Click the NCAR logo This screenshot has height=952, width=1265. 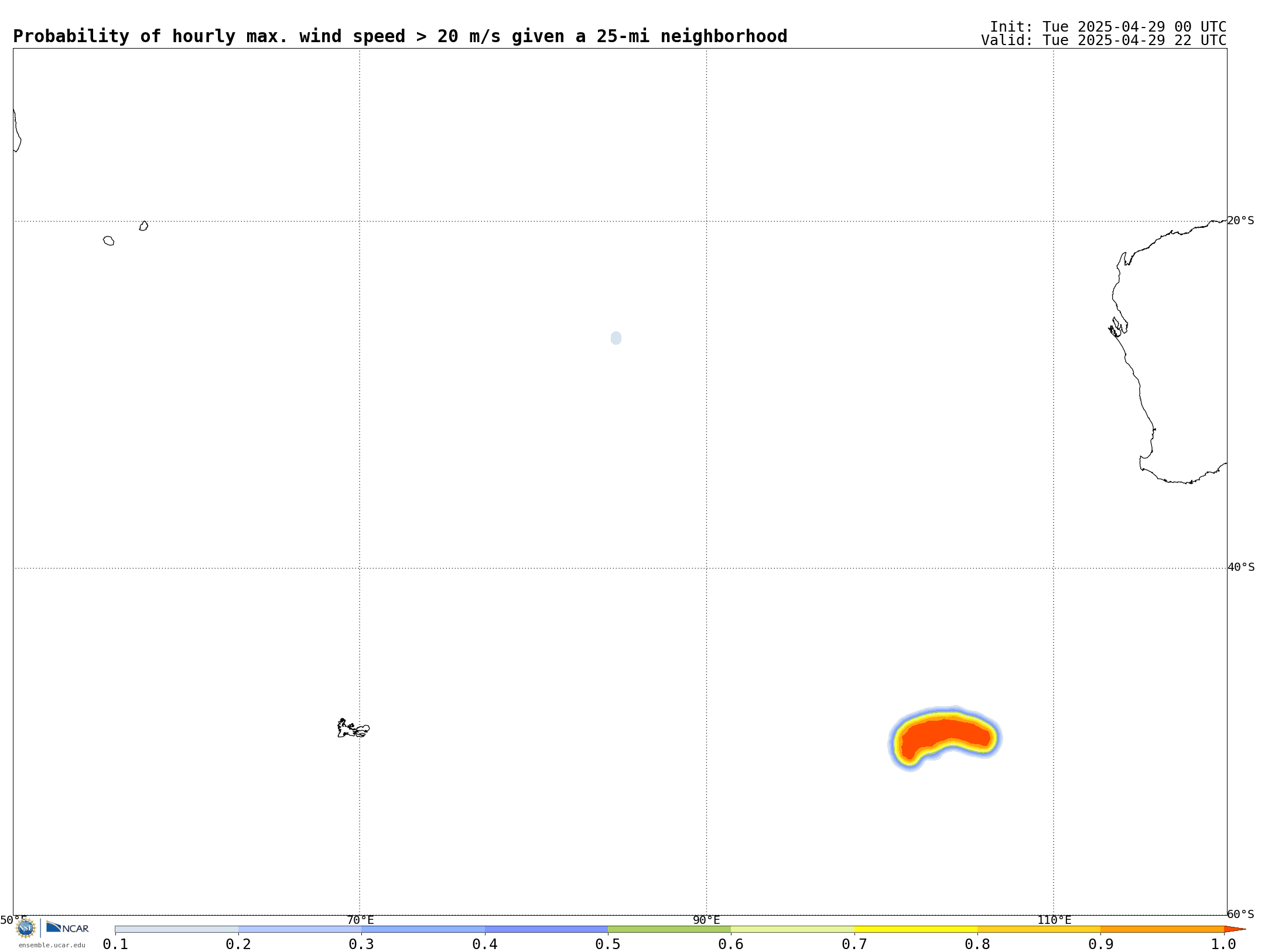(67, 927)
